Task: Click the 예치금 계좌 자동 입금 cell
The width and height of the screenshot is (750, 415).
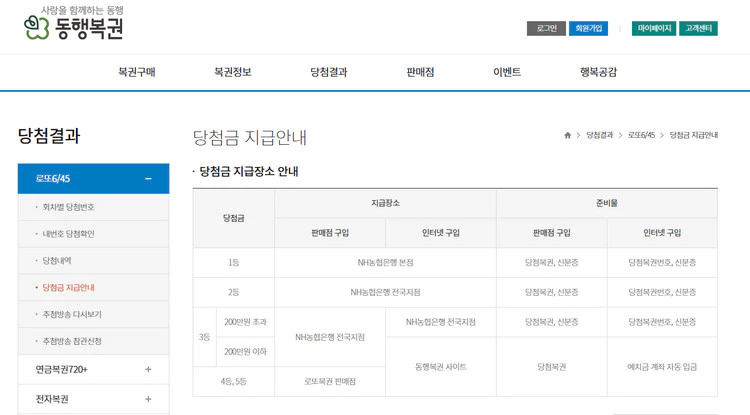Action: [662, 367]
